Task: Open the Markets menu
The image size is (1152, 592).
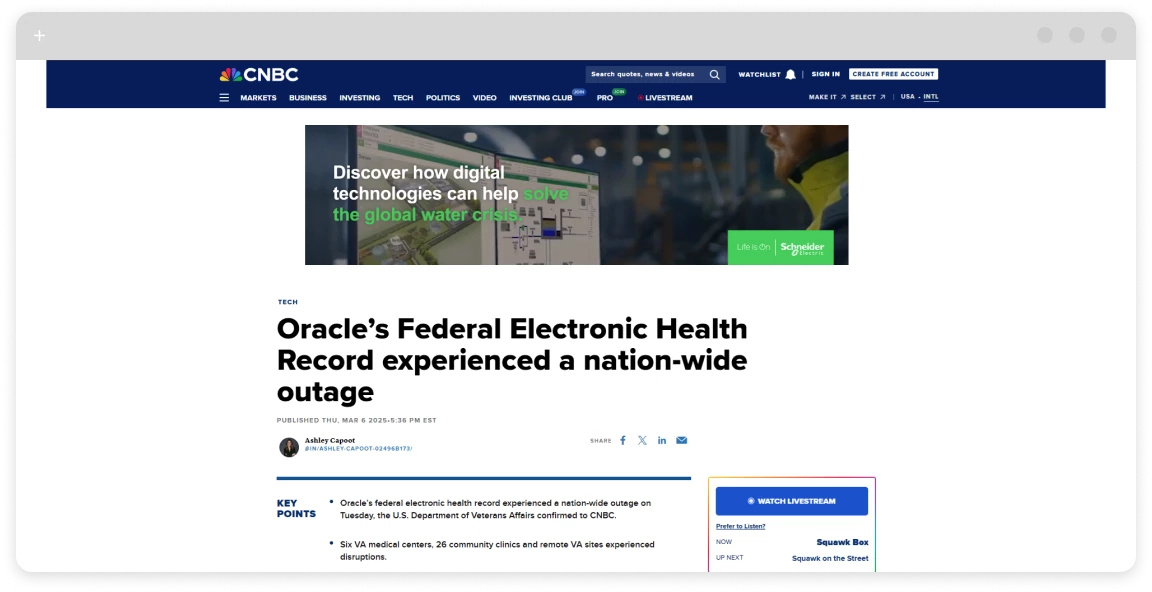Action: [x=259, y=98]
